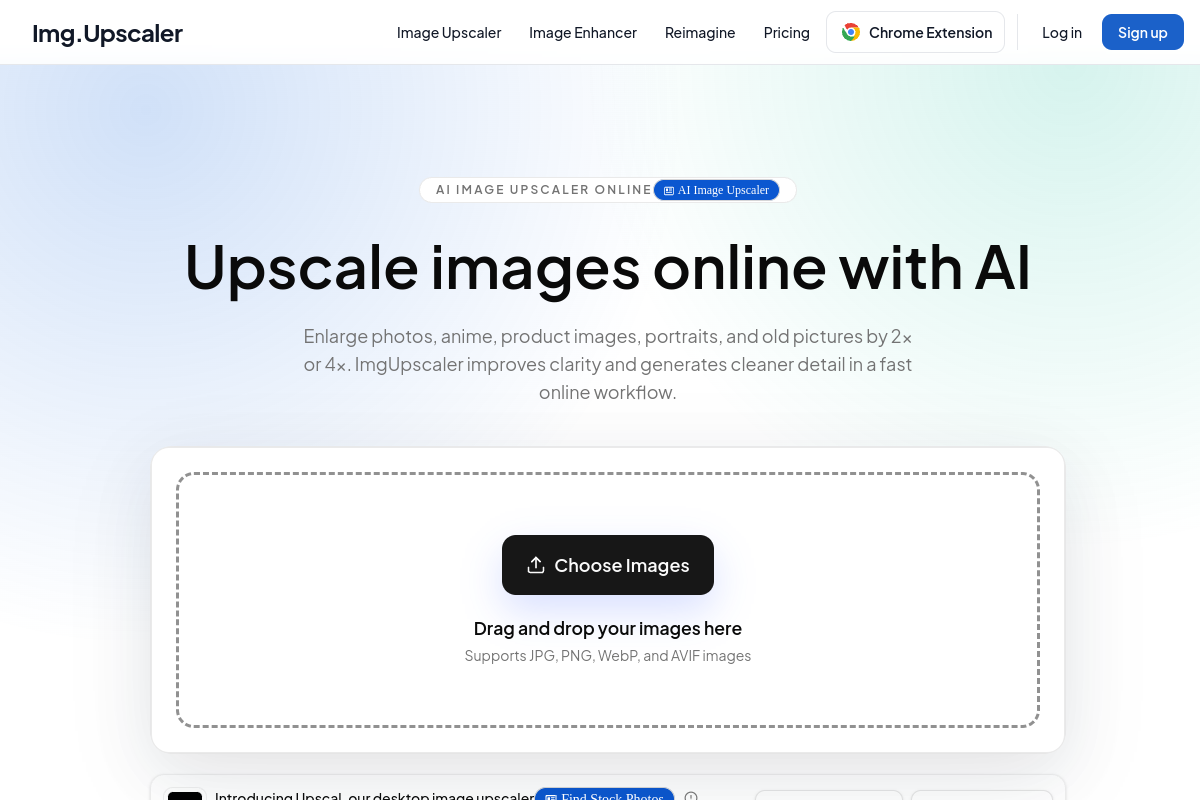This screenshot has width=1200, height=800.
Task: Click Log in
Action: click(1062, 33)
